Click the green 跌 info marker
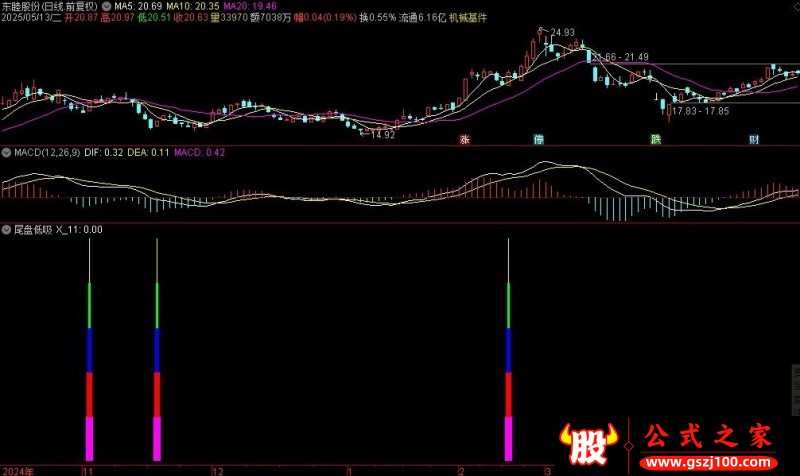 pos(656,139)
